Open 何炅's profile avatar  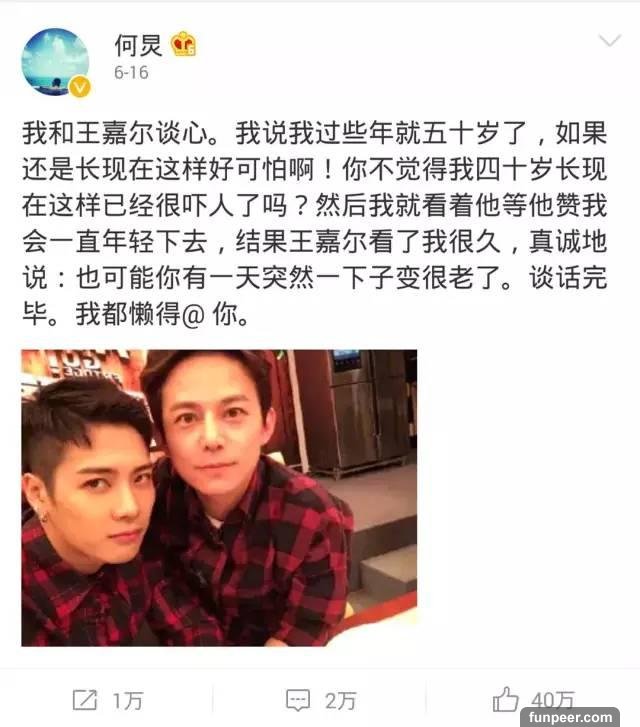(x=55, y=62)
